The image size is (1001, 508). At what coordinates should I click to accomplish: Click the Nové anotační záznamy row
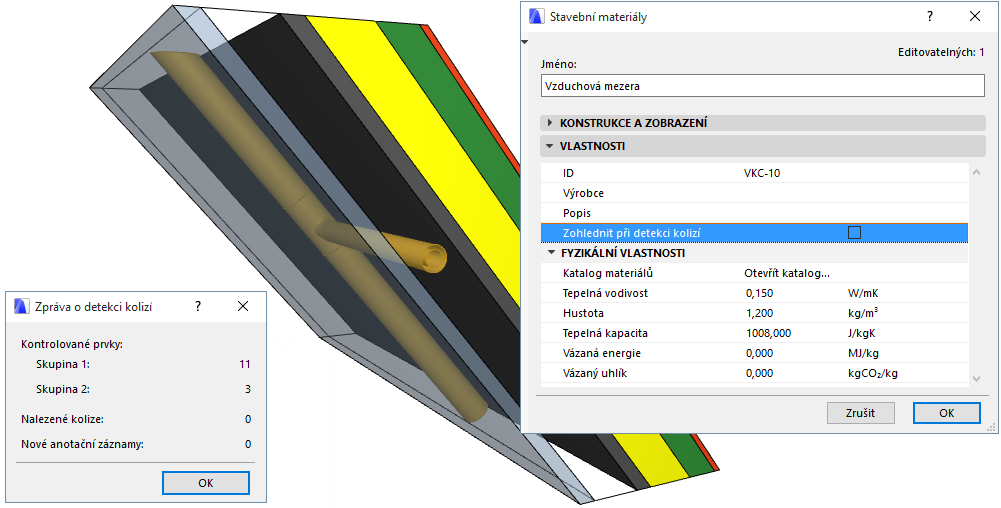[136, 444]
